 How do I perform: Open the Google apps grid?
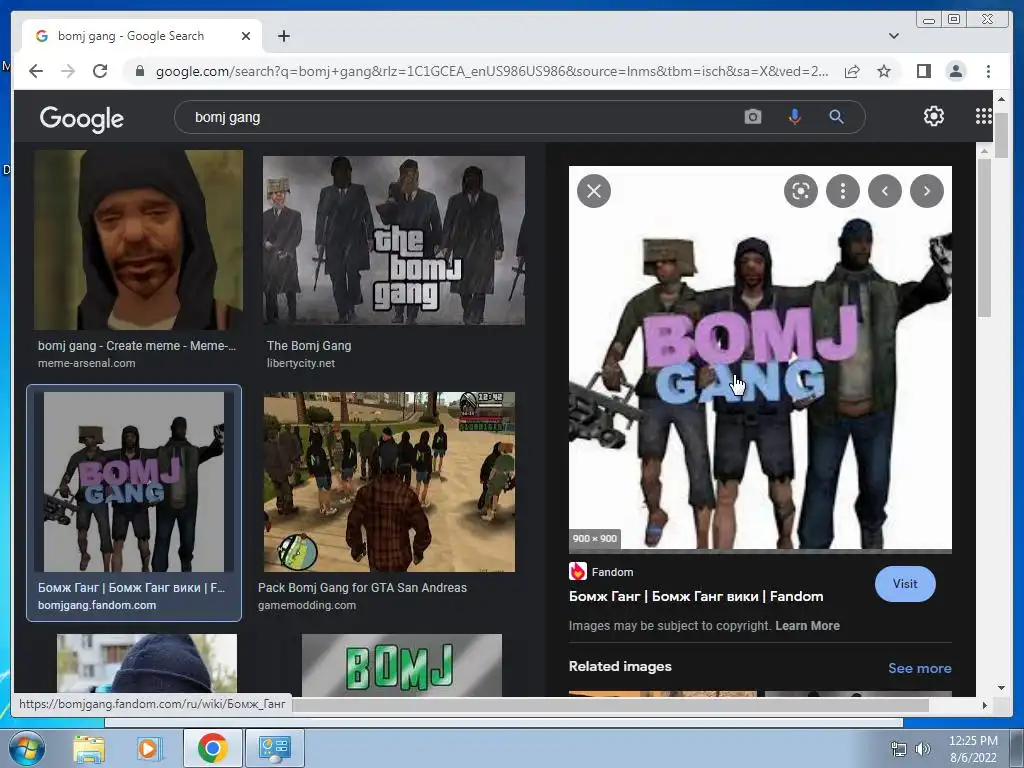(x=984, y=116)
